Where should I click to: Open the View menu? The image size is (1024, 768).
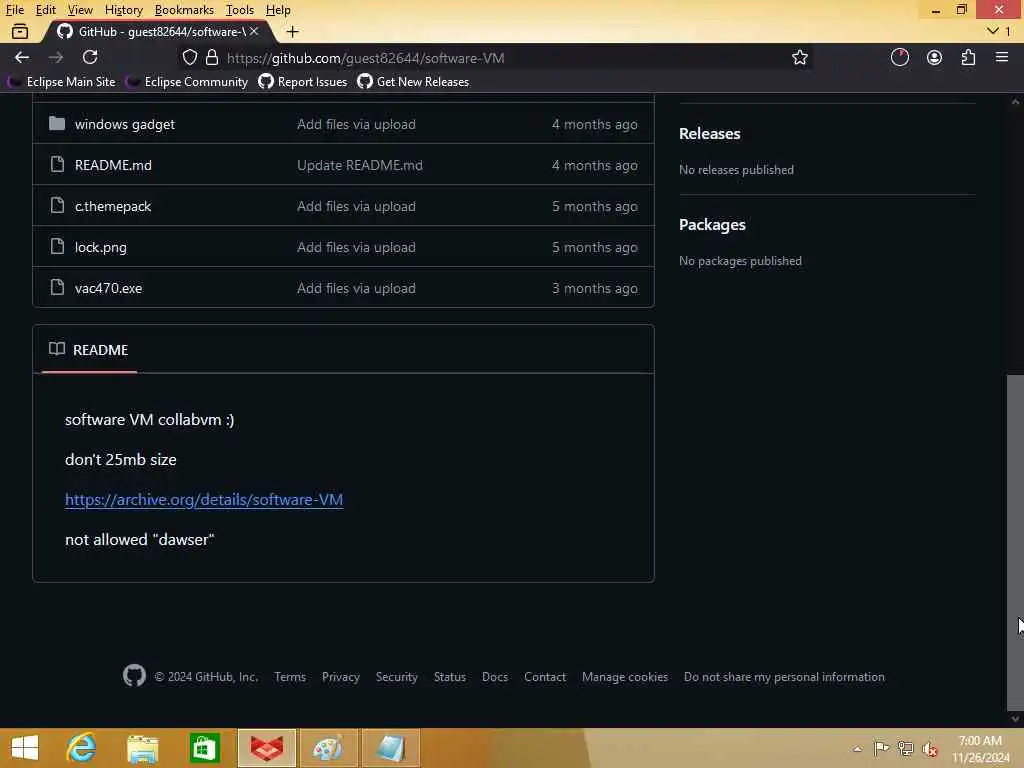(x=80, y=10)
